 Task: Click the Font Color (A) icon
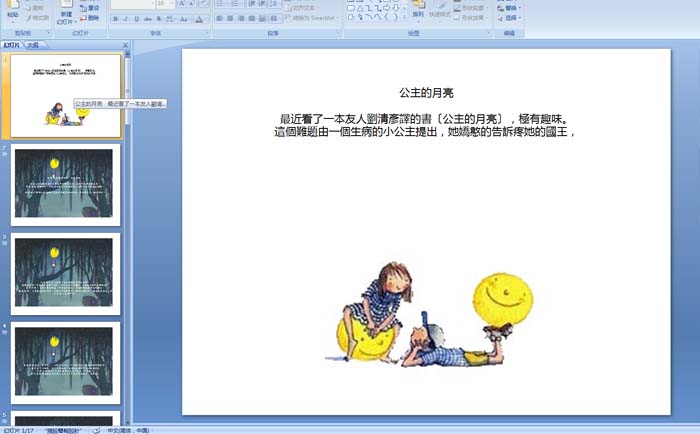click(x=199, y=19)
